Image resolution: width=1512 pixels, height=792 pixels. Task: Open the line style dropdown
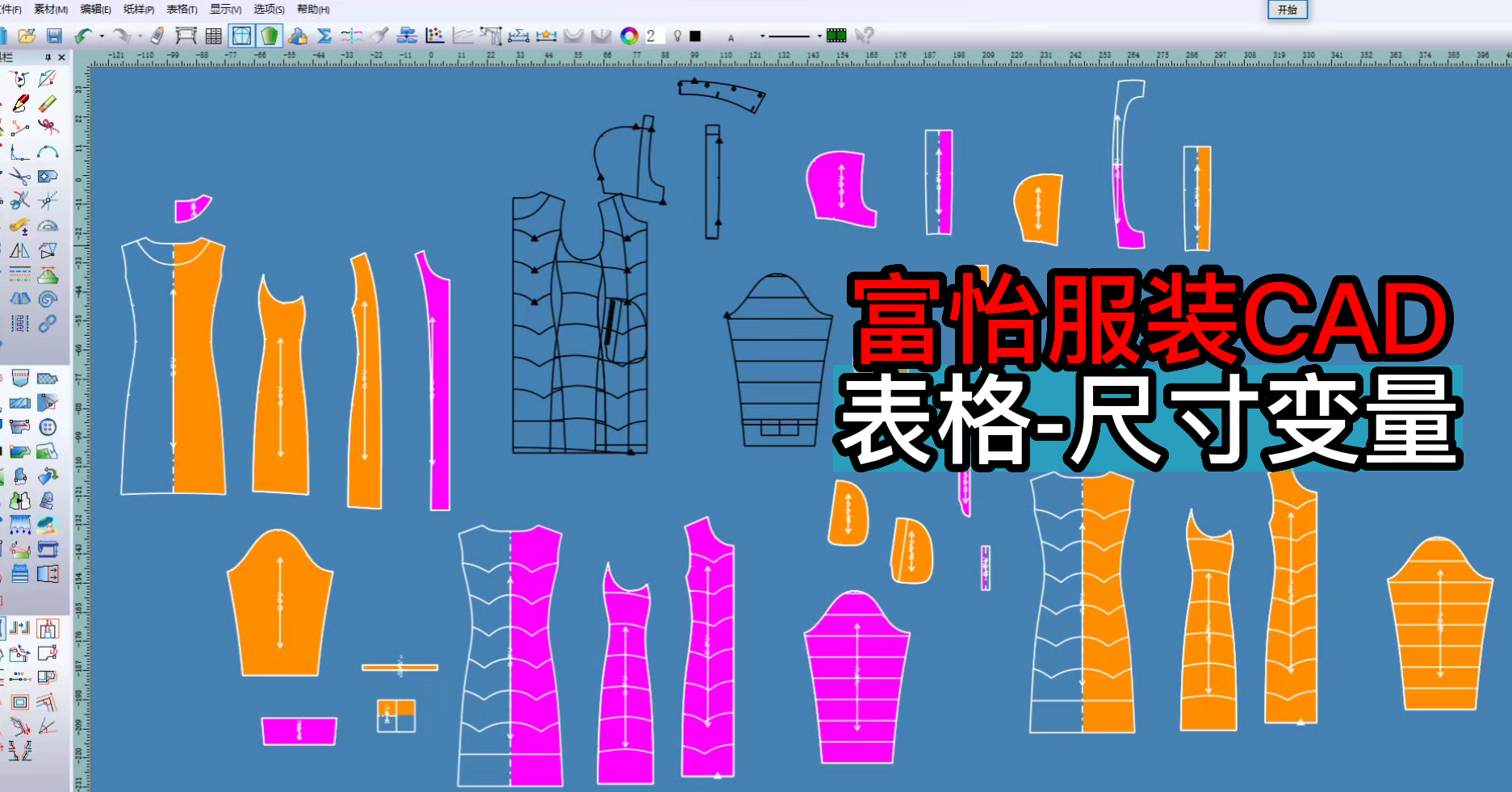click(x=819, y=36)
